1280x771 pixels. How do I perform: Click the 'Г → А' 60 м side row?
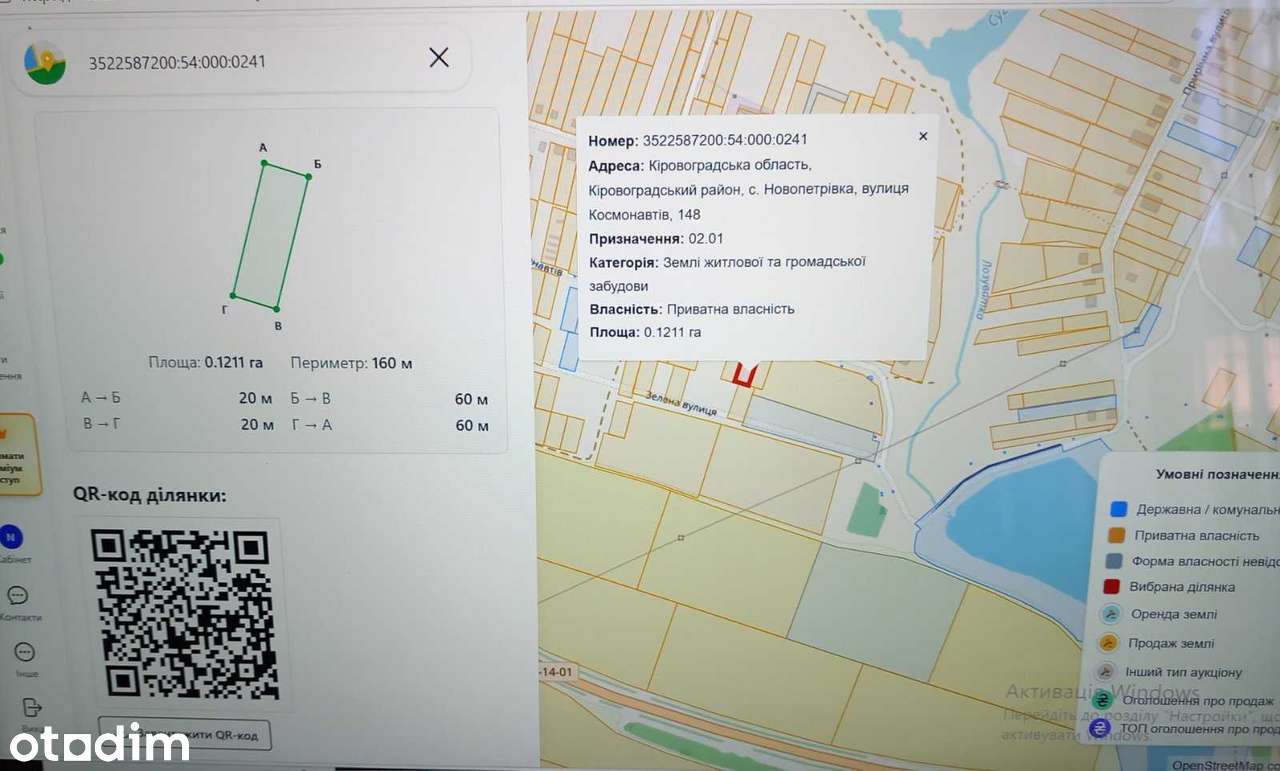click(x=389, y=425)
